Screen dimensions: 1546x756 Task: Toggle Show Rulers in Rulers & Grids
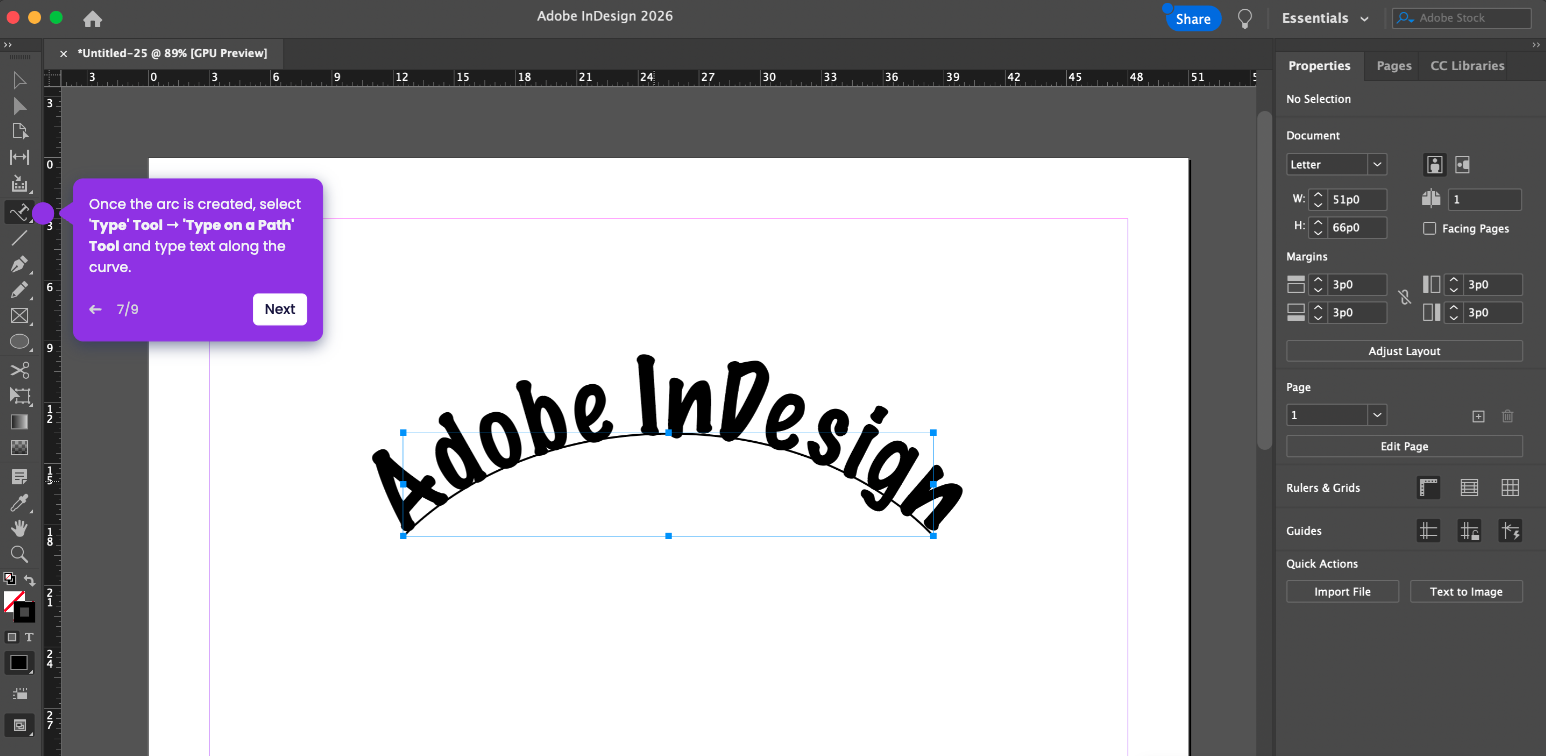[1428, 488]
